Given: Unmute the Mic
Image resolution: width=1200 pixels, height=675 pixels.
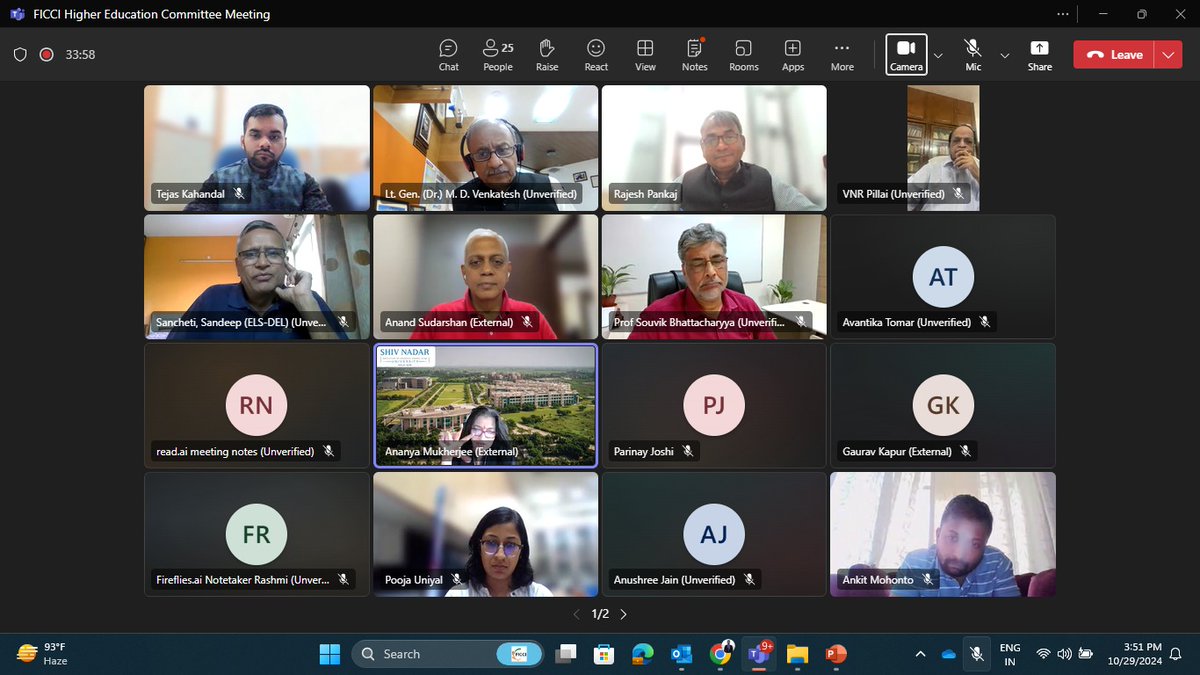Looking at the screenshot, I should [972, 55].
